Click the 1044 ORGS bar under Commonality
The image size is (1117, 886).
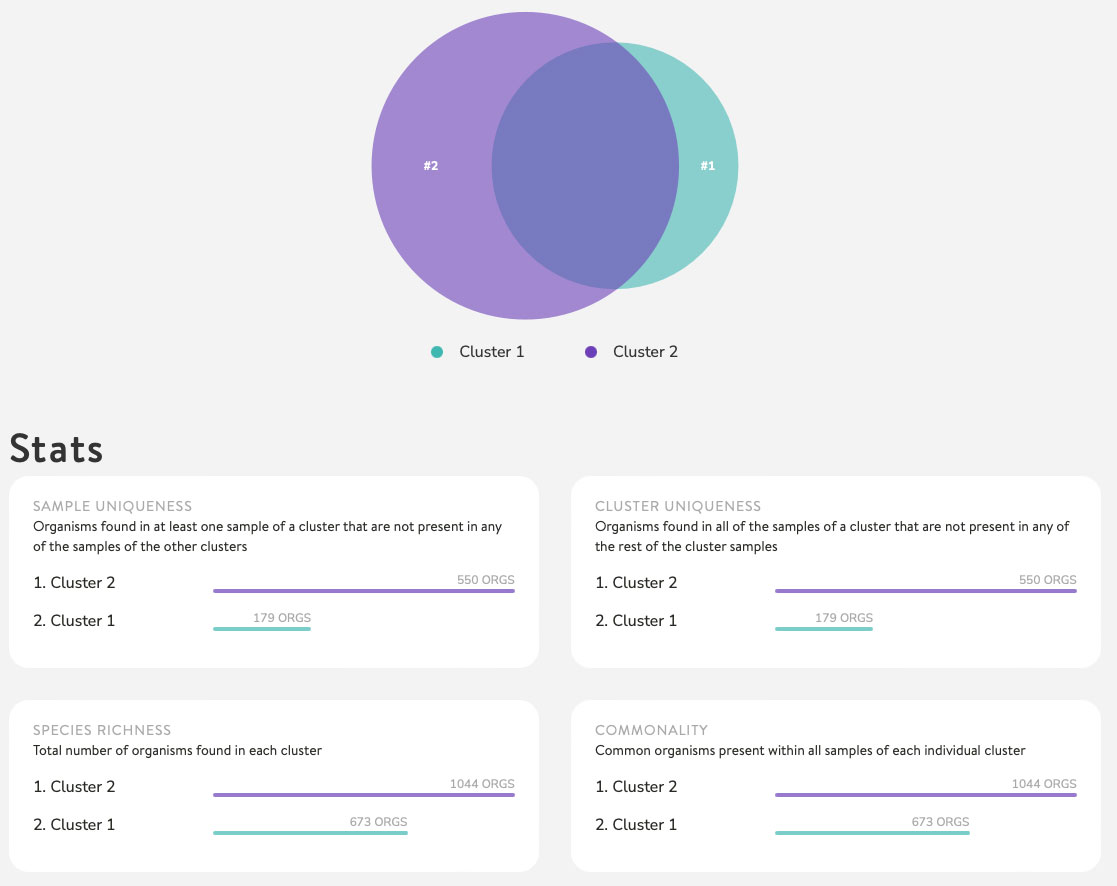coord(926,795)
